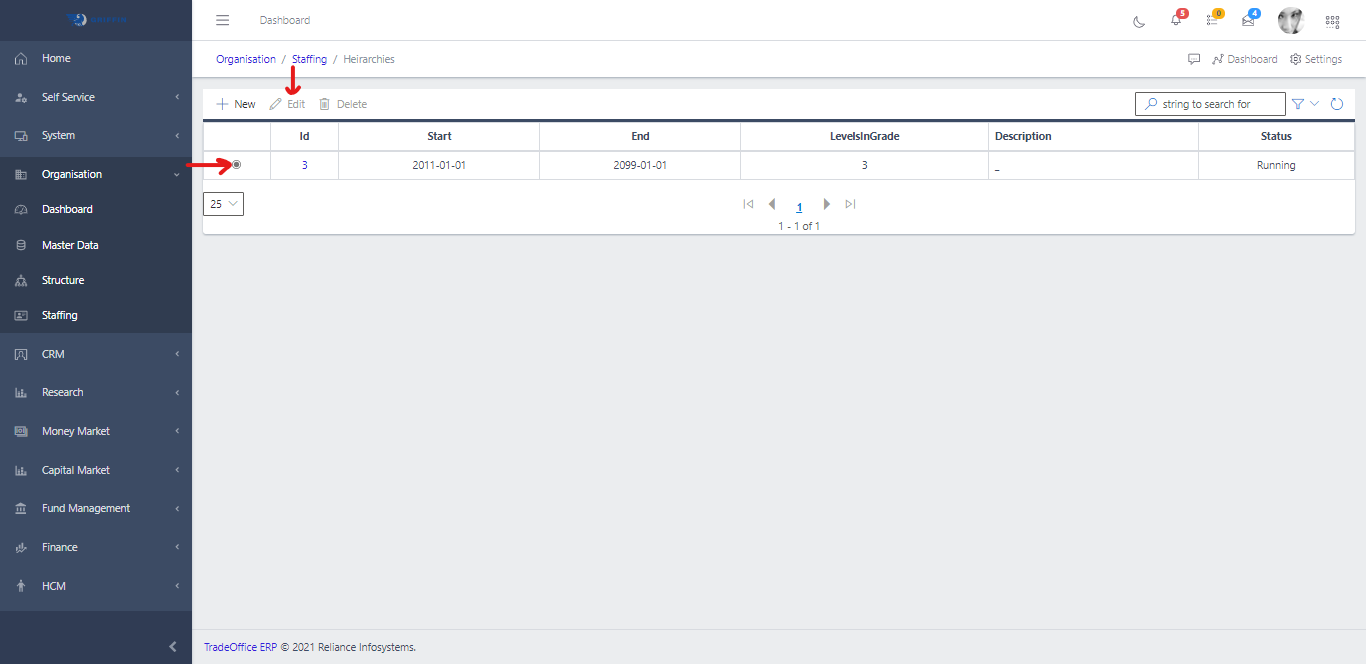Open the tasks list icon

pyautogui.click(x=1212, y=20)
